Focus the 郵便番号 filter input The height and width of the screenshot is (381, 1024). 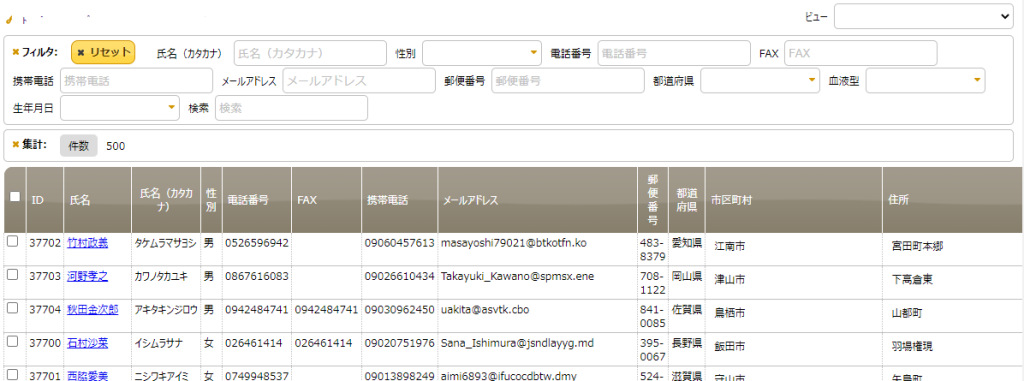[568, 81]
